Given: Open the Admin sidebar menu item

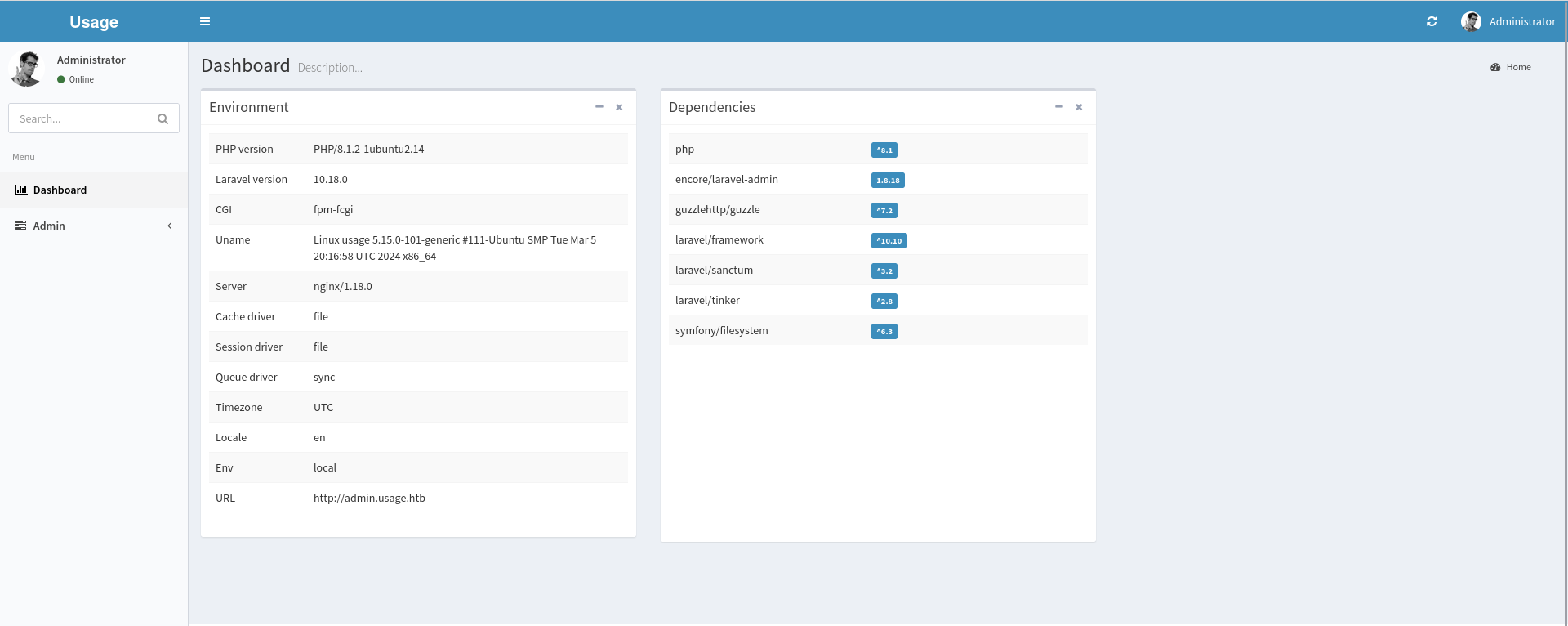Looking at the screenshot, I should (x=49, y=226).
